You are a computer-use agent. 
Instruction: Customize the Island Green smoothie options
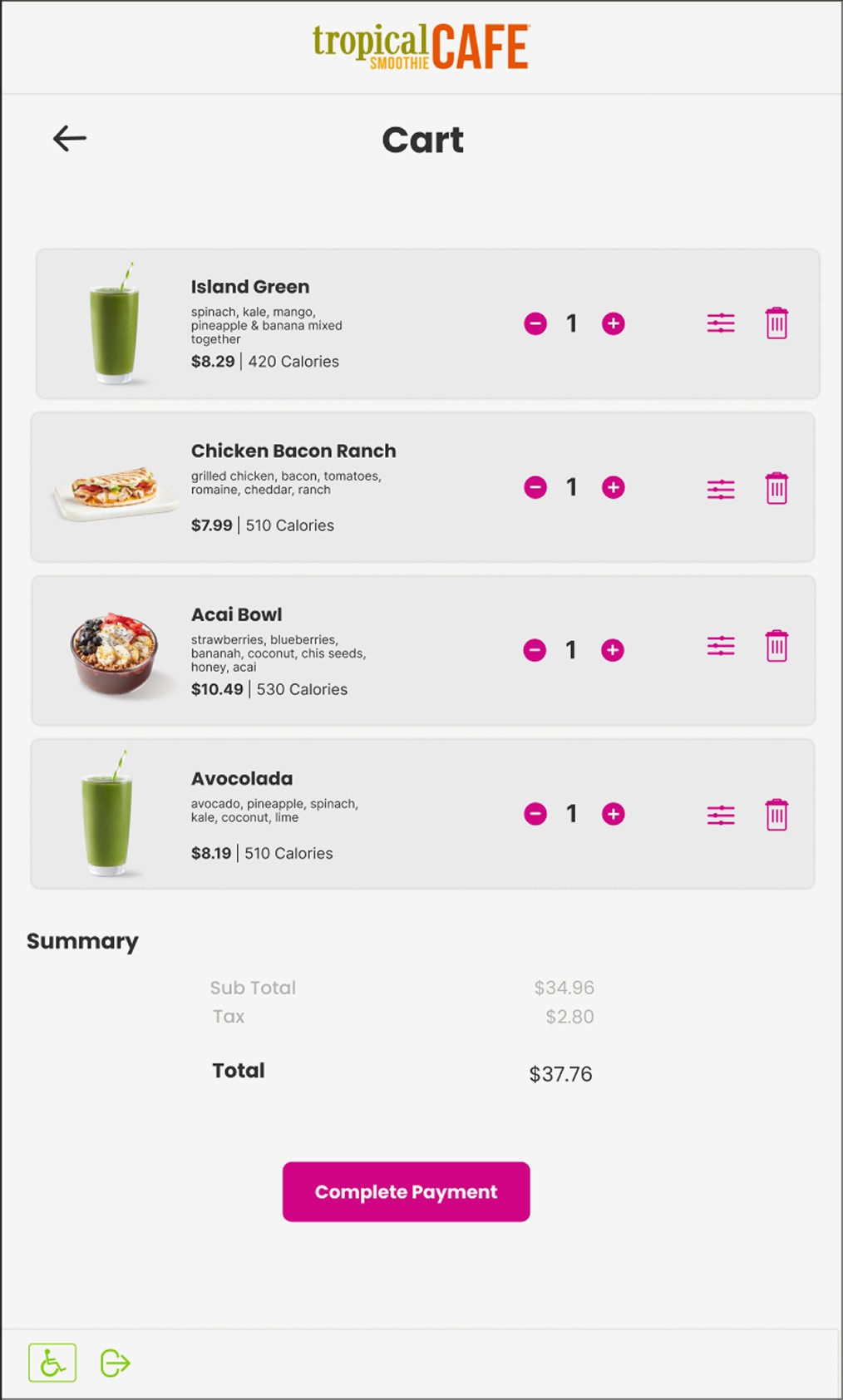(721, 323)
